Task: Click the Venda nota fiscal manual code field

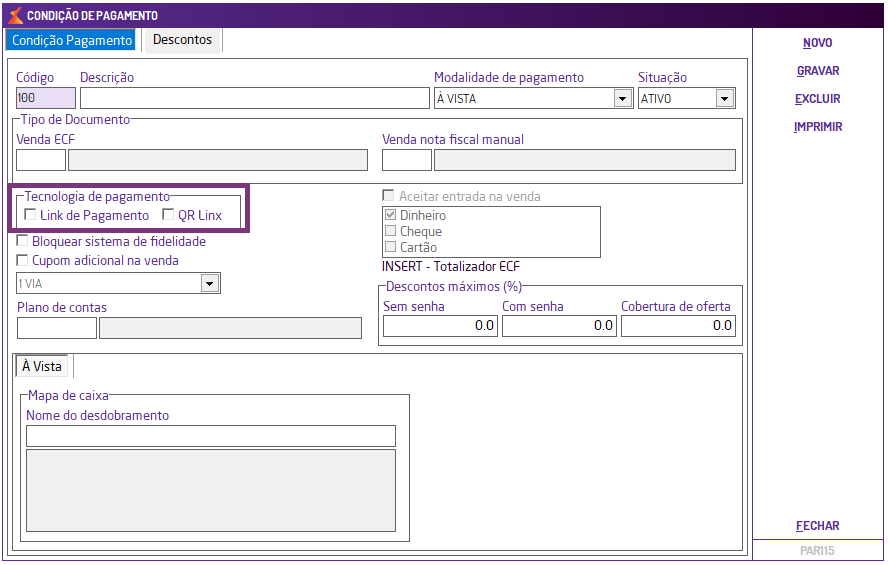Action: pos(407,160)
